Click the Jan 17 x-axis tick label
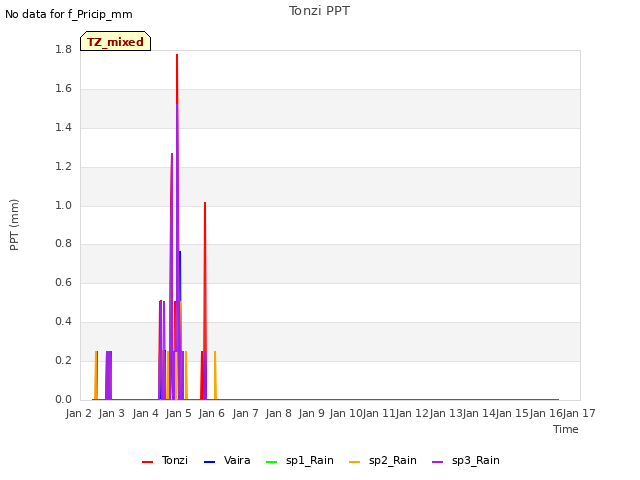Screen dimensions: 640x480 pyautogui.click(x=579, y=413)
